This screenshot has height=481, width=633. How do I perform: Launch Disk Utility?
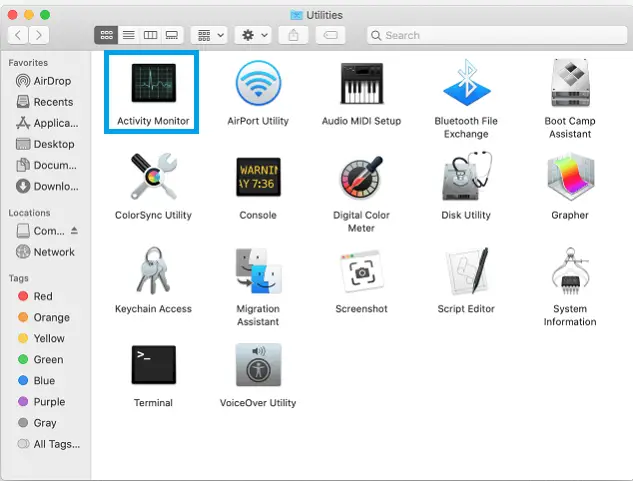click(465, 183)
